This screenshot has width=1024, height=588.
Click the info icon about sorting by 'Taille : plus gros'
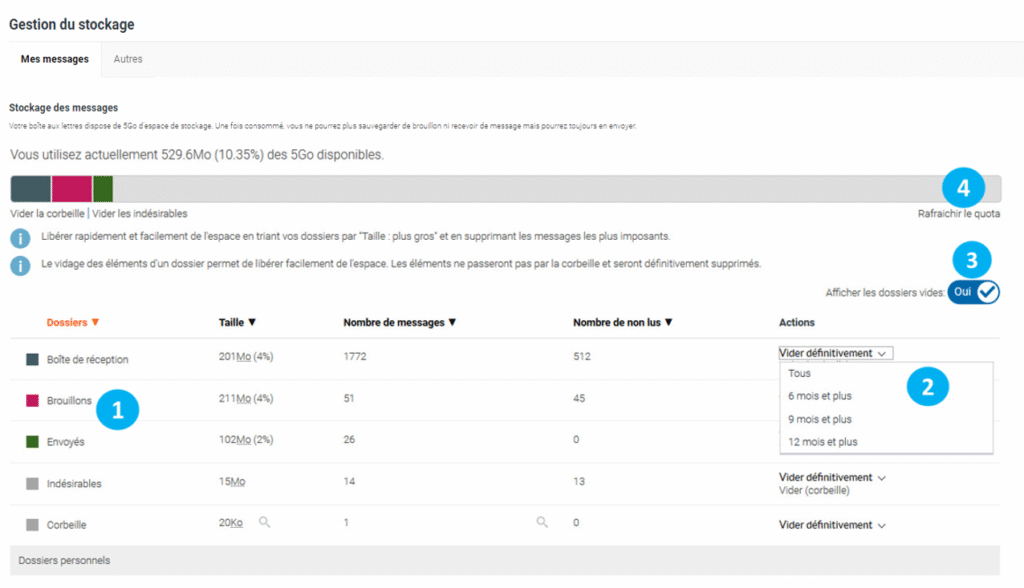[x=20, y=237]
